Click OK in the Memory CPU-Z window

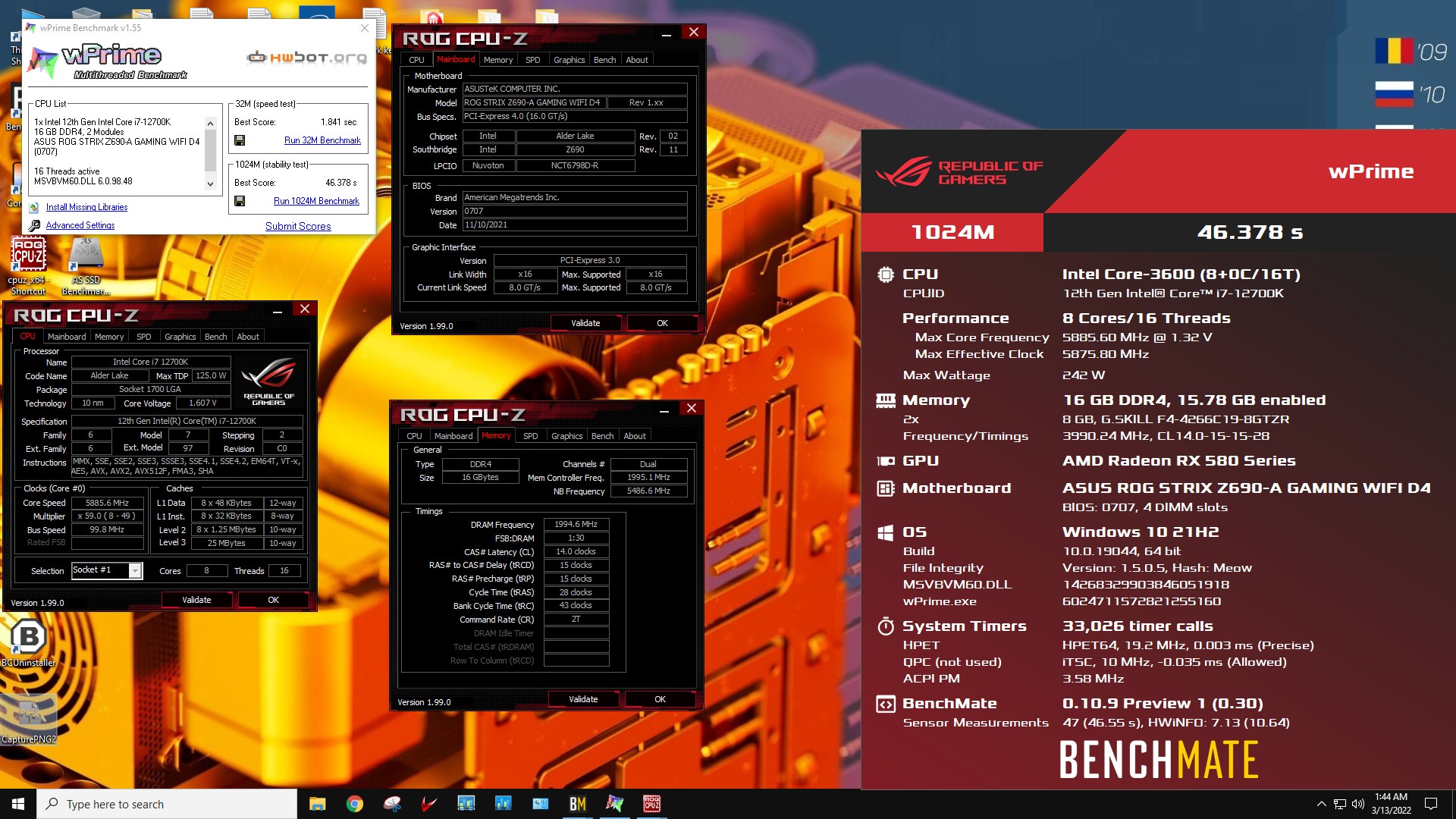pyautogui.click(x=660, y=699)
